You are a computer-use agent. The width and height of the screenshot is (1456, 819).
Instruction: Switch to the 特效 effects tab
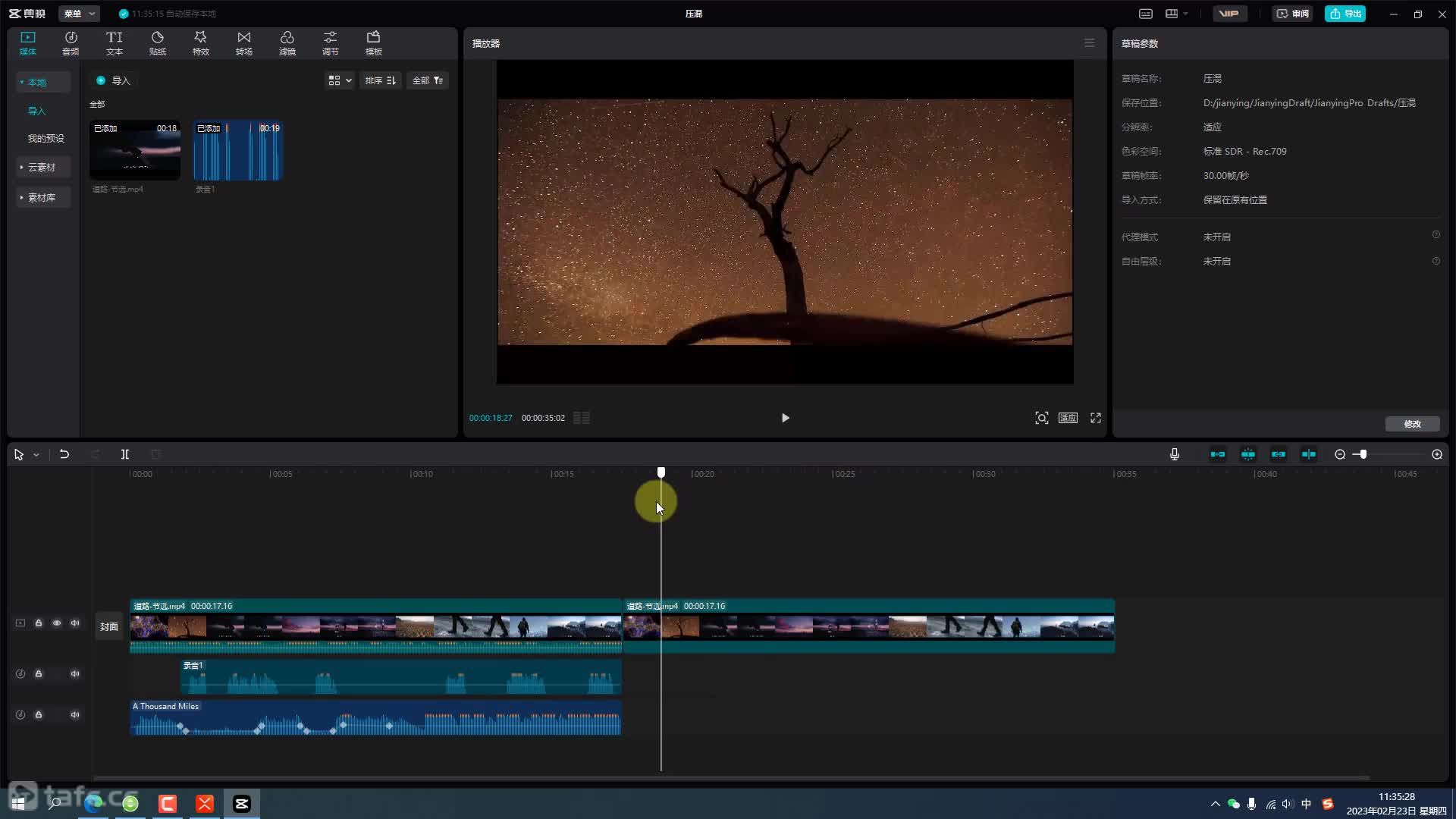[x=200, y=43]
